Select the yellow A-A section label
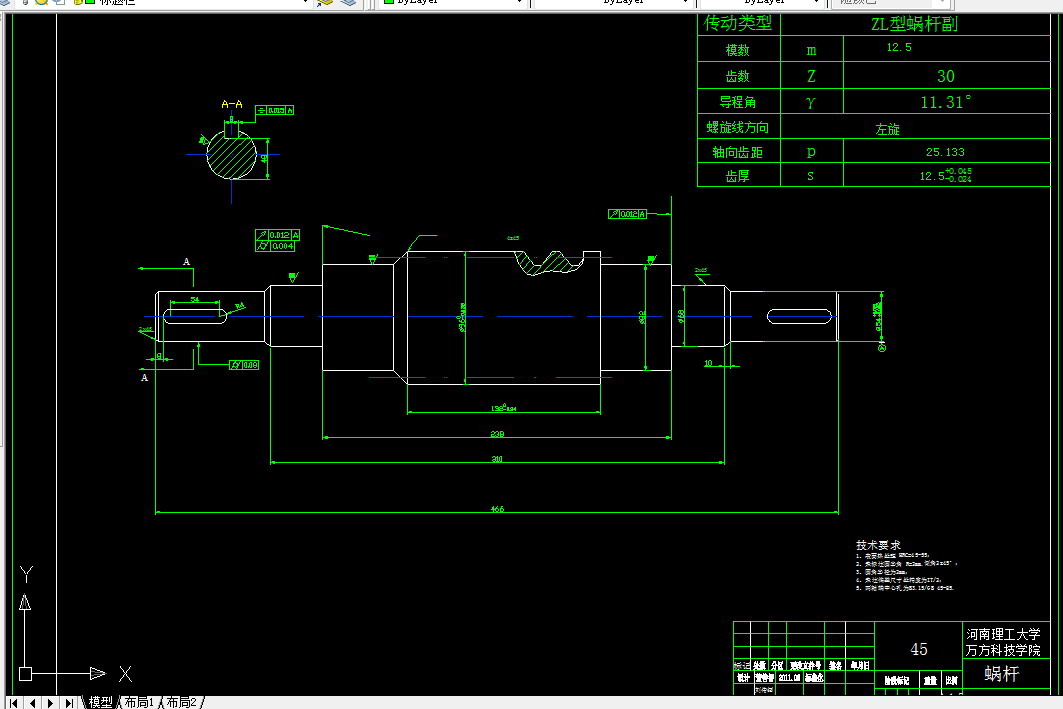Screen dimensions: 1063x709 [232, 104]
